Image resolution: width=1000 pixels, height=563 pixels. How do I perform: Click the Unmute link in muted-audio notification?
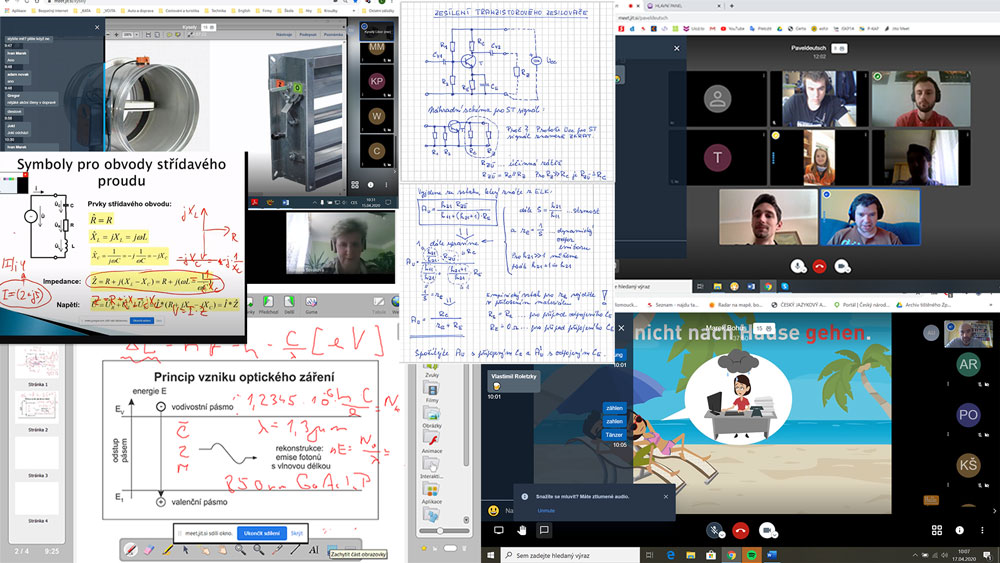pyautogui.click(x=546, y=511)
